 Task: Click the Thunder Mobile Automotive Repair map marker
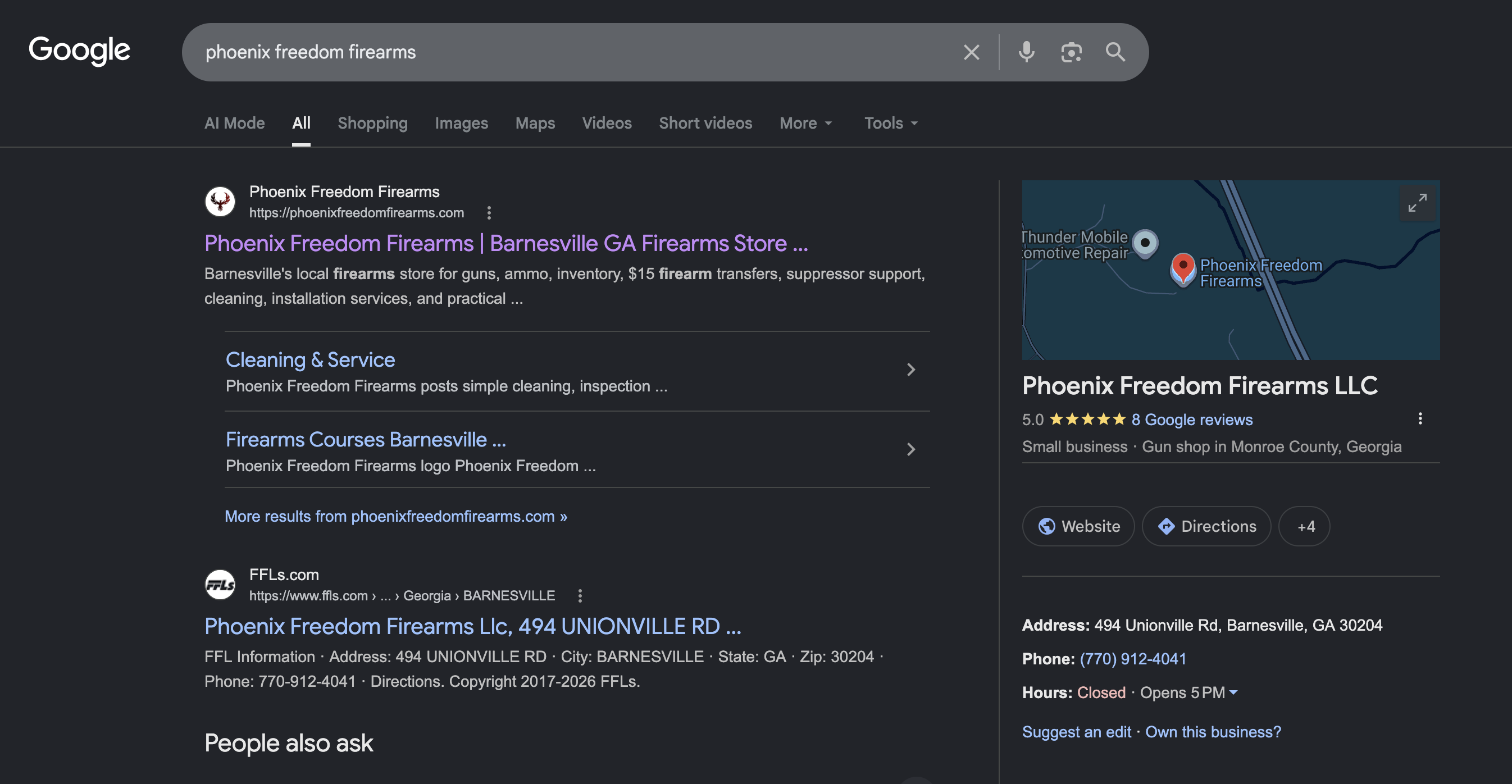tap(1145, 243)
